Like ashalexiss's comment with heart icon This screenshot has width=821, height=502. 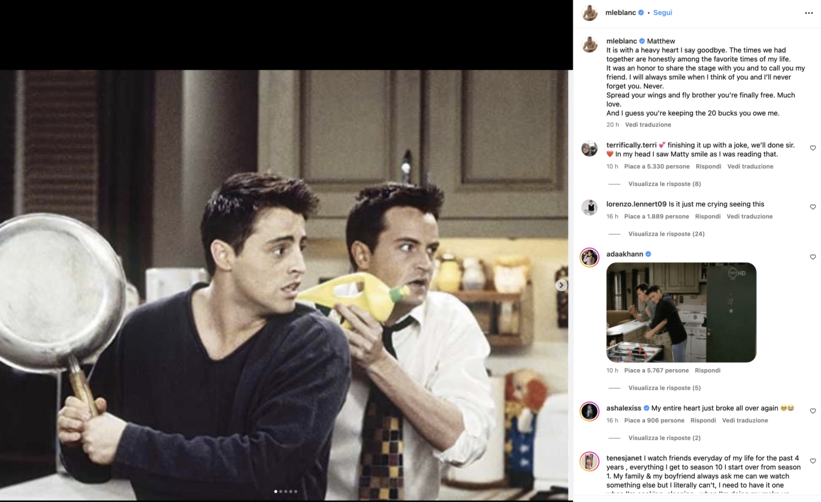pyautogui.click(x=813, y=411)
